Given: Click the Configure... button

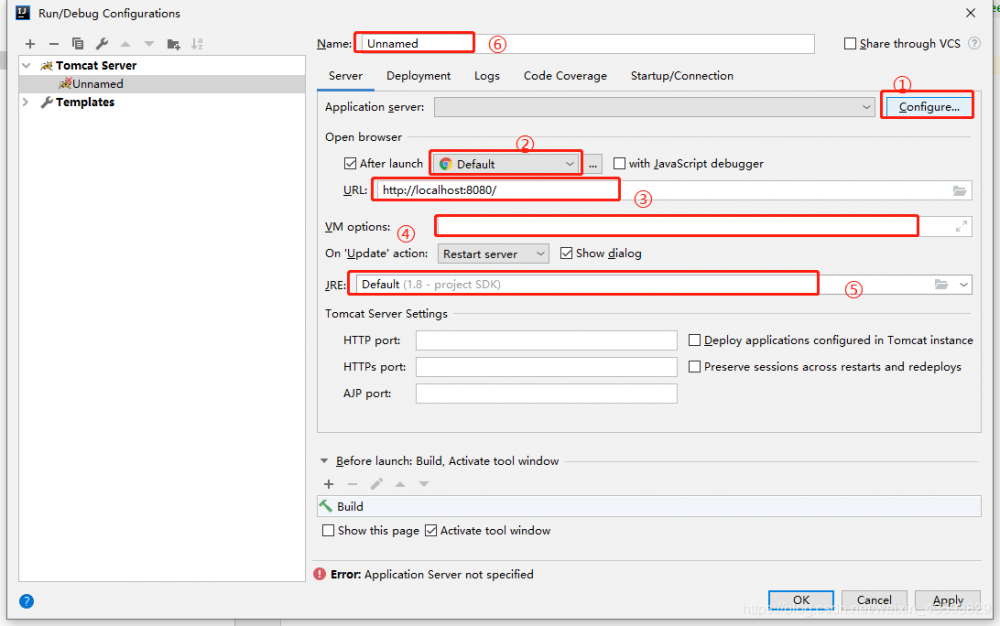Looking at the screenshot, I should 928,106.
